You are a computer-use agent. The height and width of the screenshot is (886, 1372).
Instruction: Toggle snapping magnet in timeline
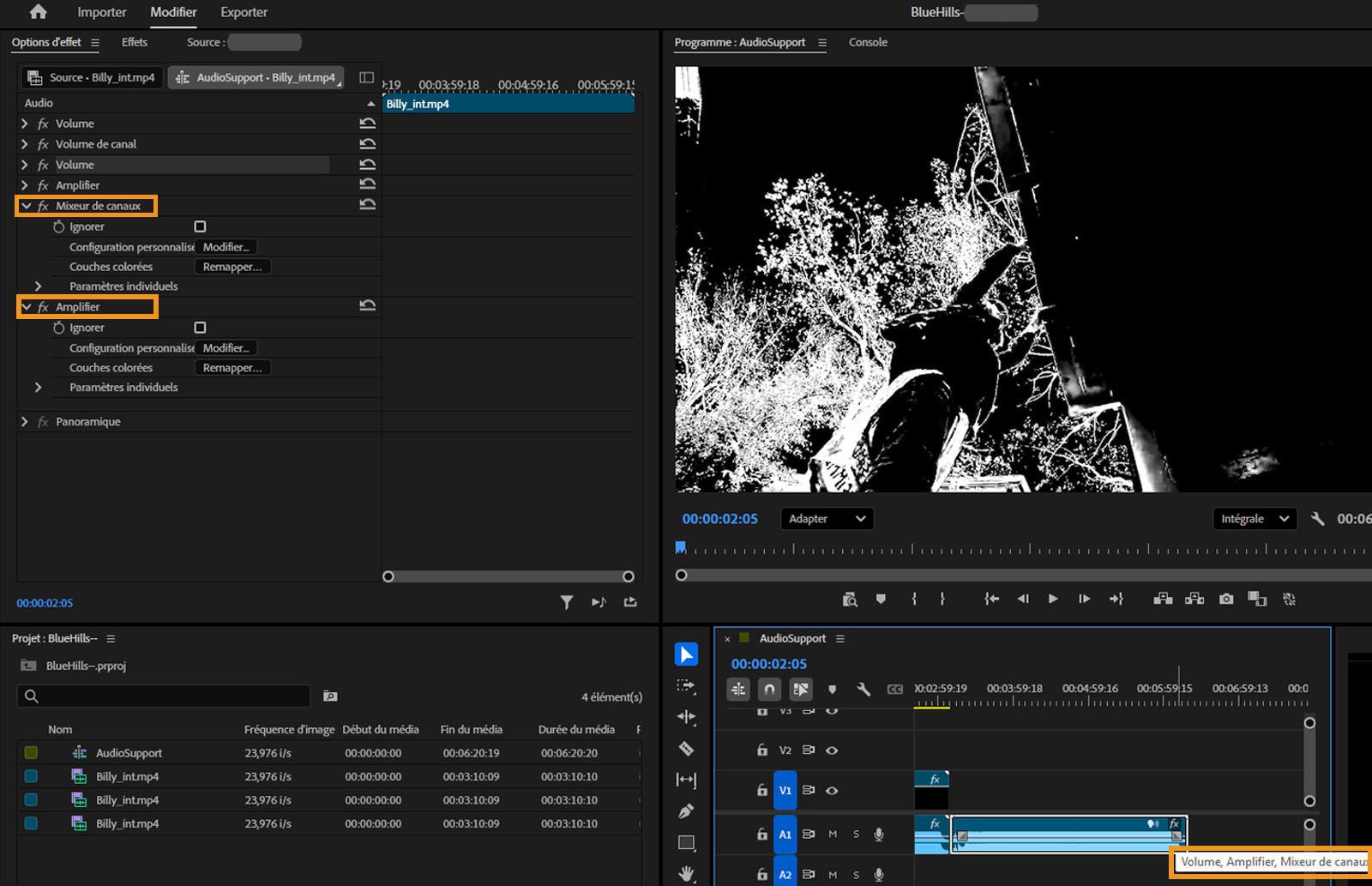click(x=769, y=689)
